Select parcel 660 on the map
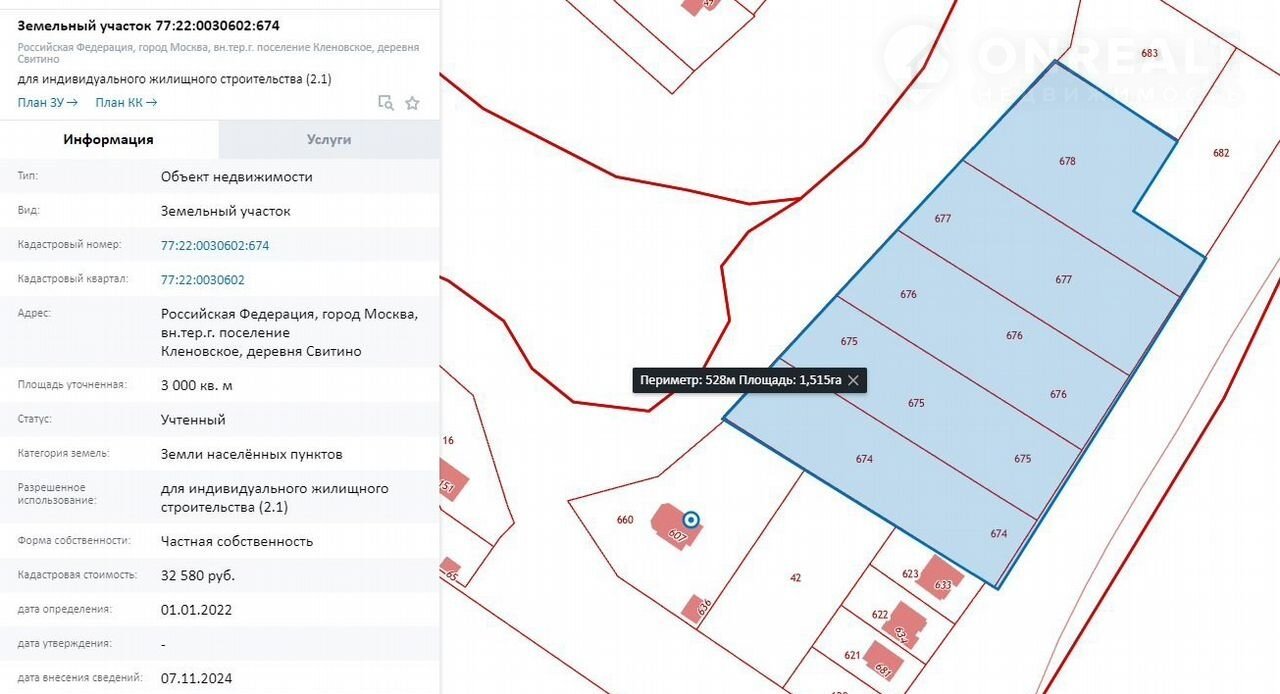 click(x=625, y=519)
